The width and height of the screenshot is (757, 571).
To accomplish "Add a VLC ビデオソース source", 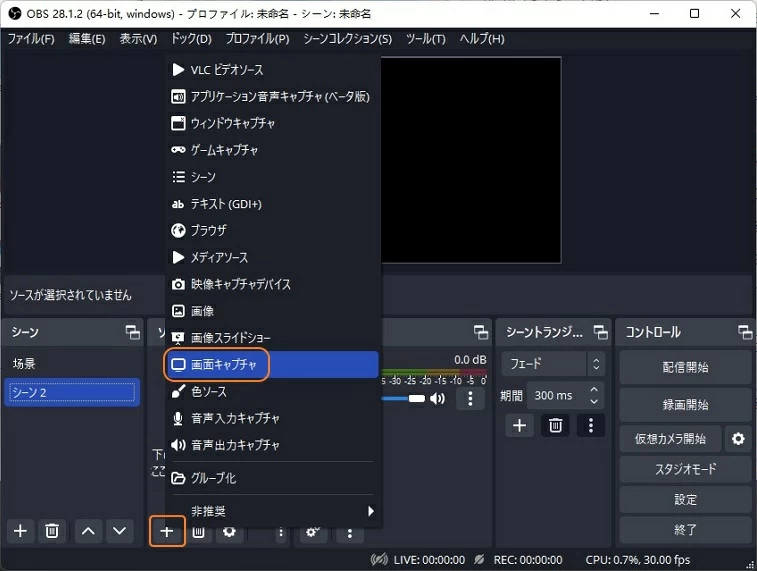I will (273, 70).
